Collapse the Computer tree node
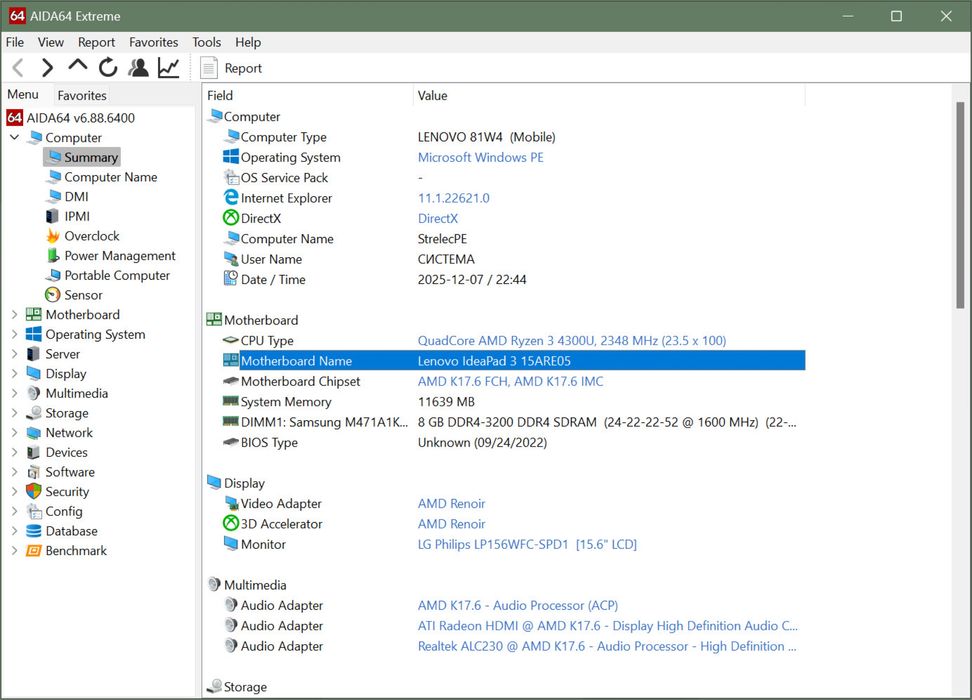The height and width of the screenshot is (700, 972). [x=14, y=138]
